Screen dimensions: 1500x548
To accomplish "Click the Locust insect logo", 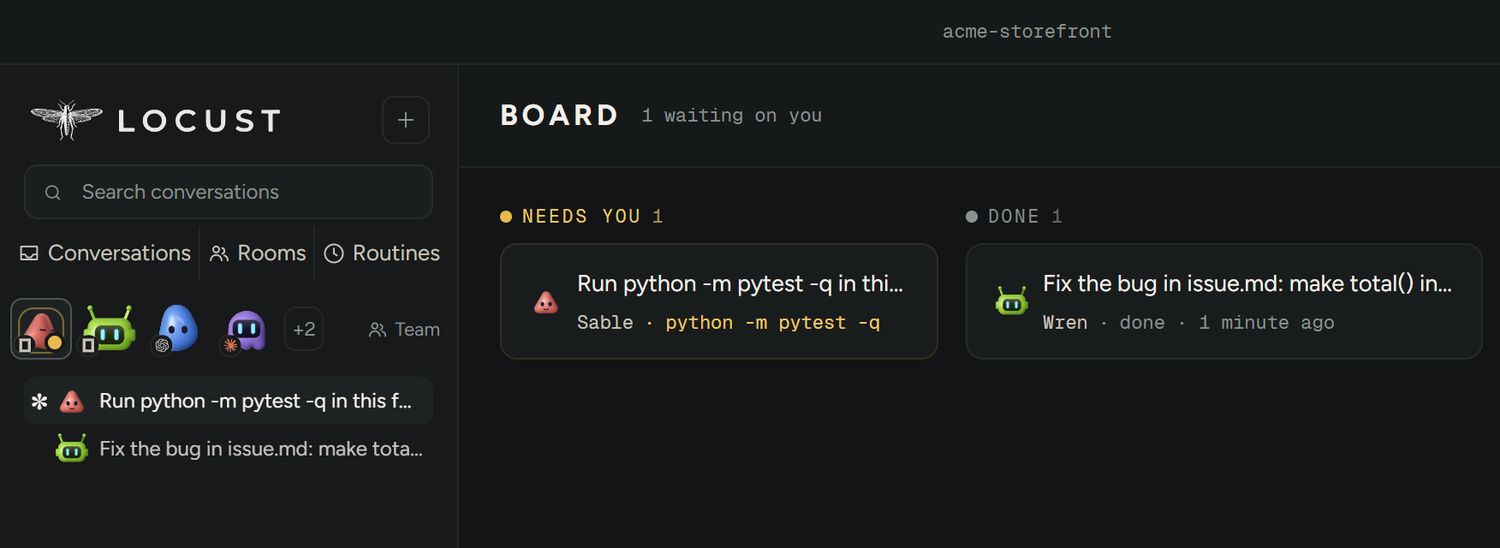I will tap(66, 120).
